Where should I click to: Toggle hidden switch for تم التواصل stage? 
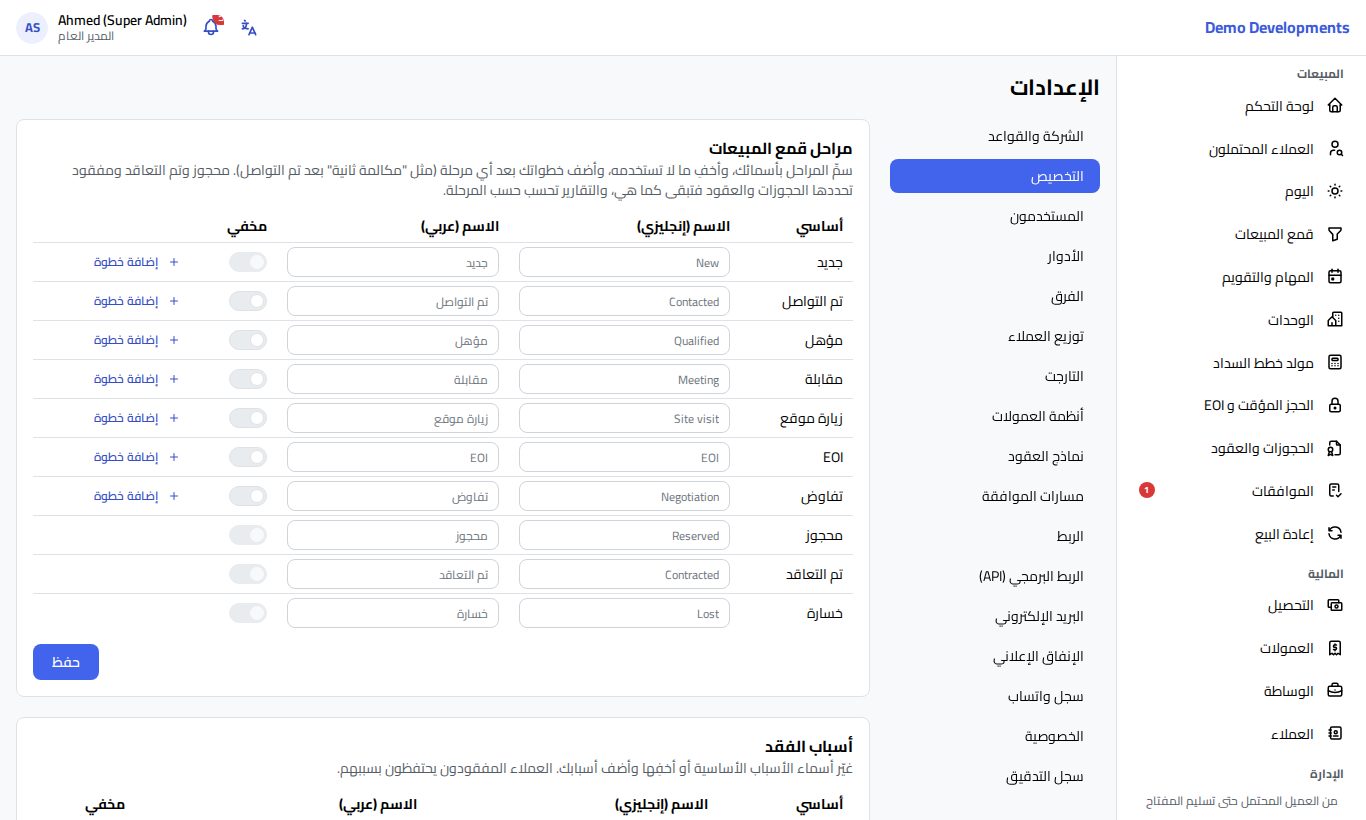pyautogui.click(x=248, y=301)
